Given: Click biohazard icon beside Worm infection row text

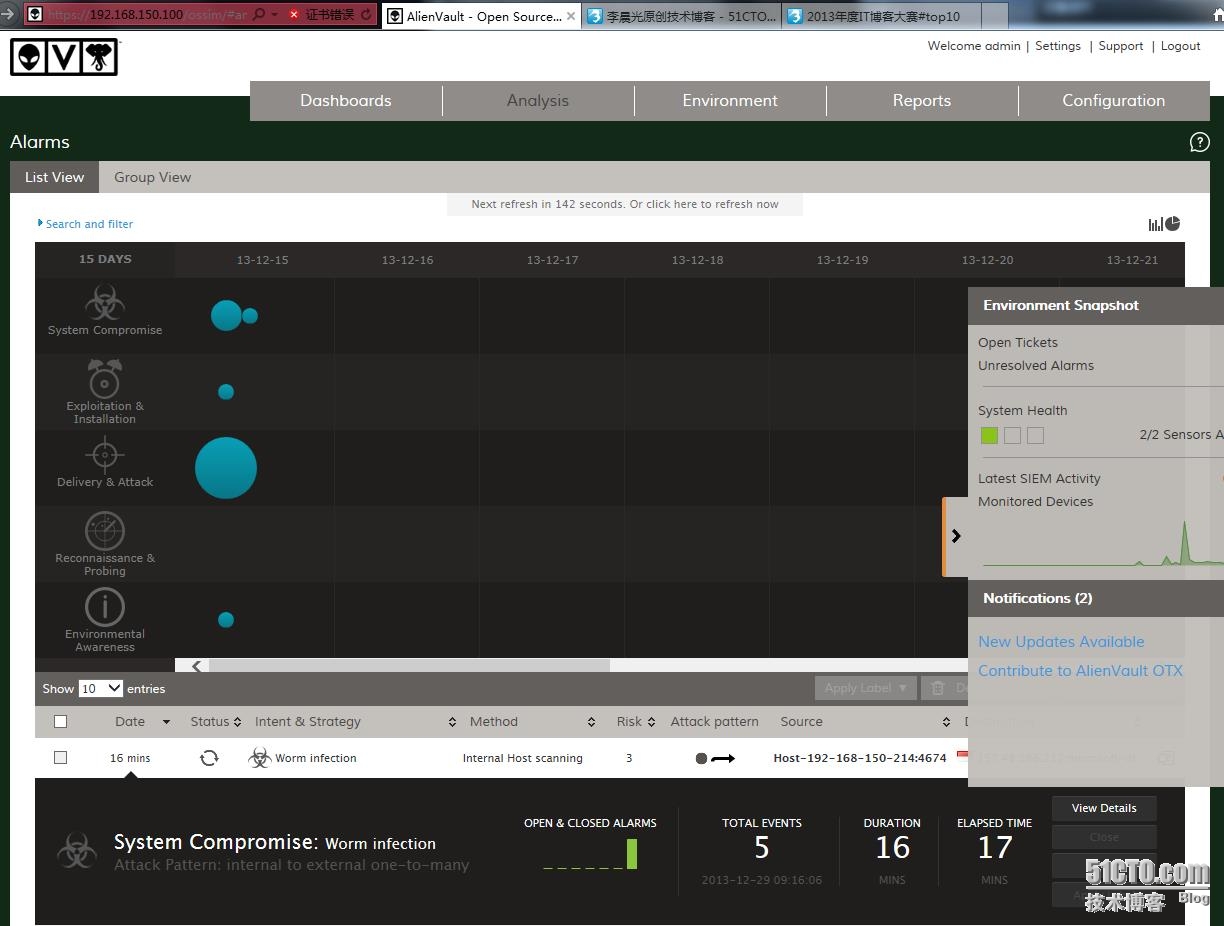Looking at the screenshot, I should (260, 758).
